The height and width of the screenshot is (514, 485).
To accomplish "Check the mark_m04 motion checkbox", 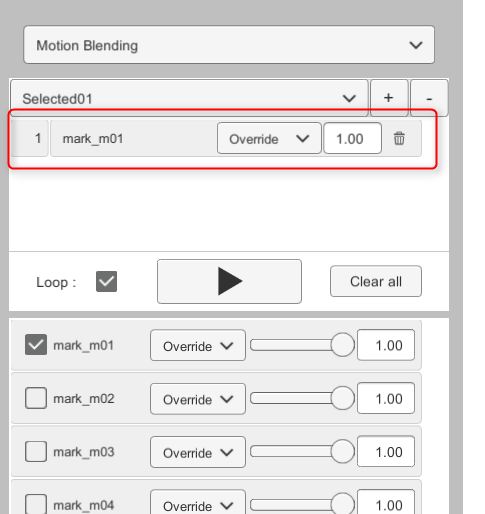I will pyautogui.click(x=36, y=504).
